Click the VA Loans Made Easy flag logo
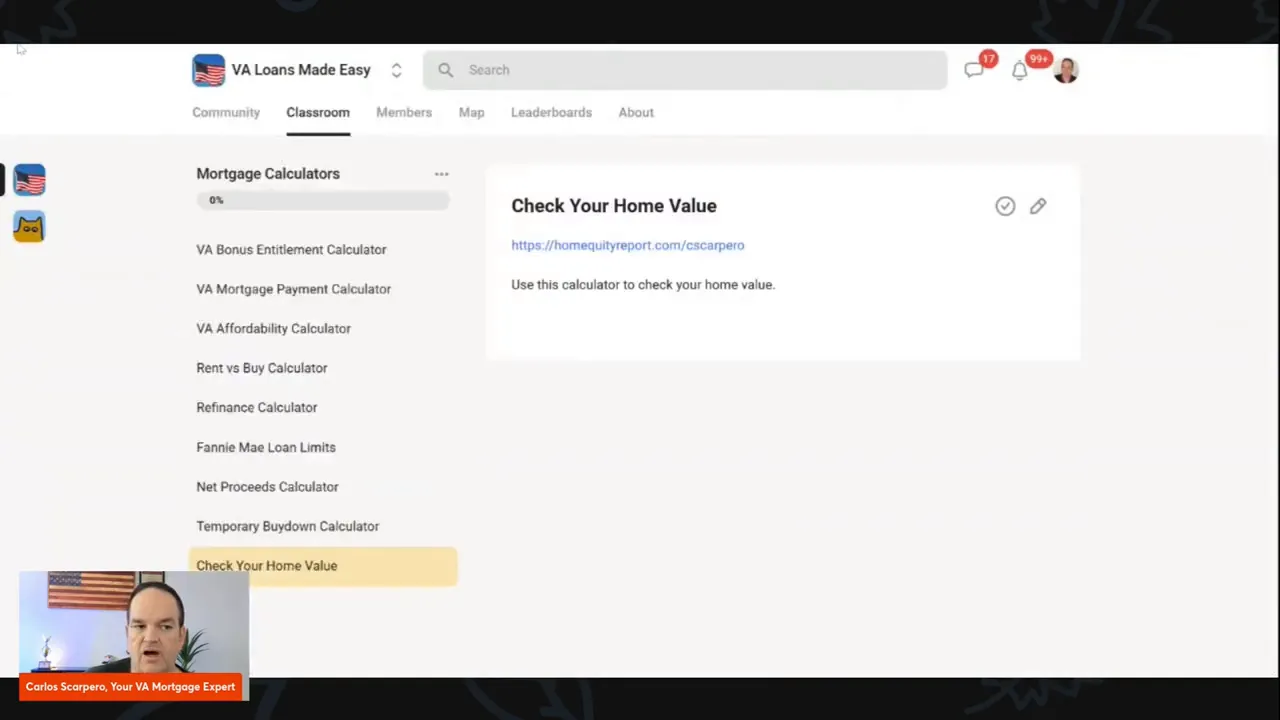This screenshot has height=720, width=1280. point(208,70)
